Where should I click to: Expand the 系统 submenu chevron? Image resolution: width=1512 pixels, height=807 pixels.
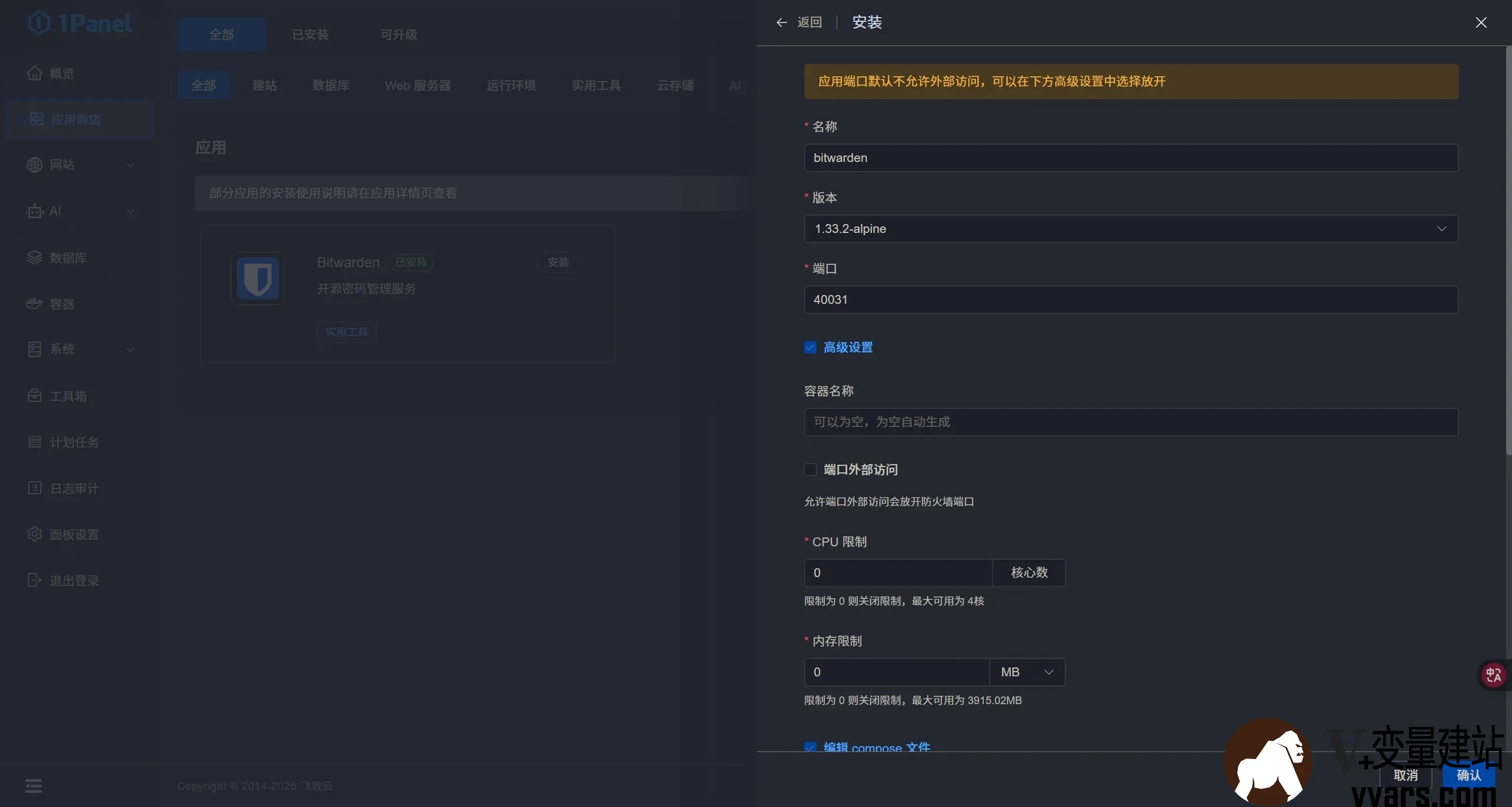131,349
